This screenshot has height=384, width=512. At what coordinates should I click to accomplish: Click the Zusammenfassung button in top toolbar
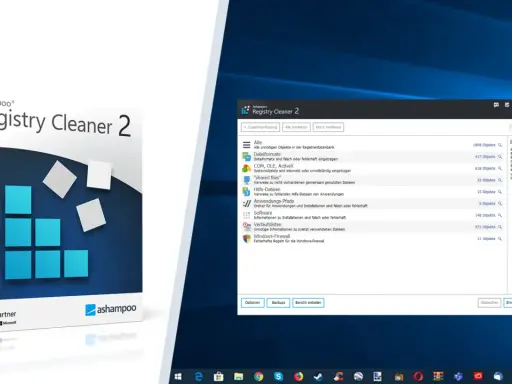261,127
